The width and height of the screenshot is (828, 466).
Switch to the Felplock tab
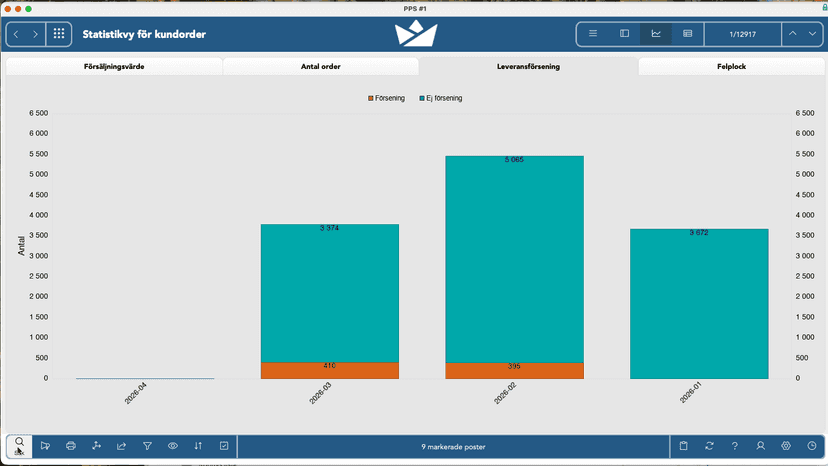point(731,67)
